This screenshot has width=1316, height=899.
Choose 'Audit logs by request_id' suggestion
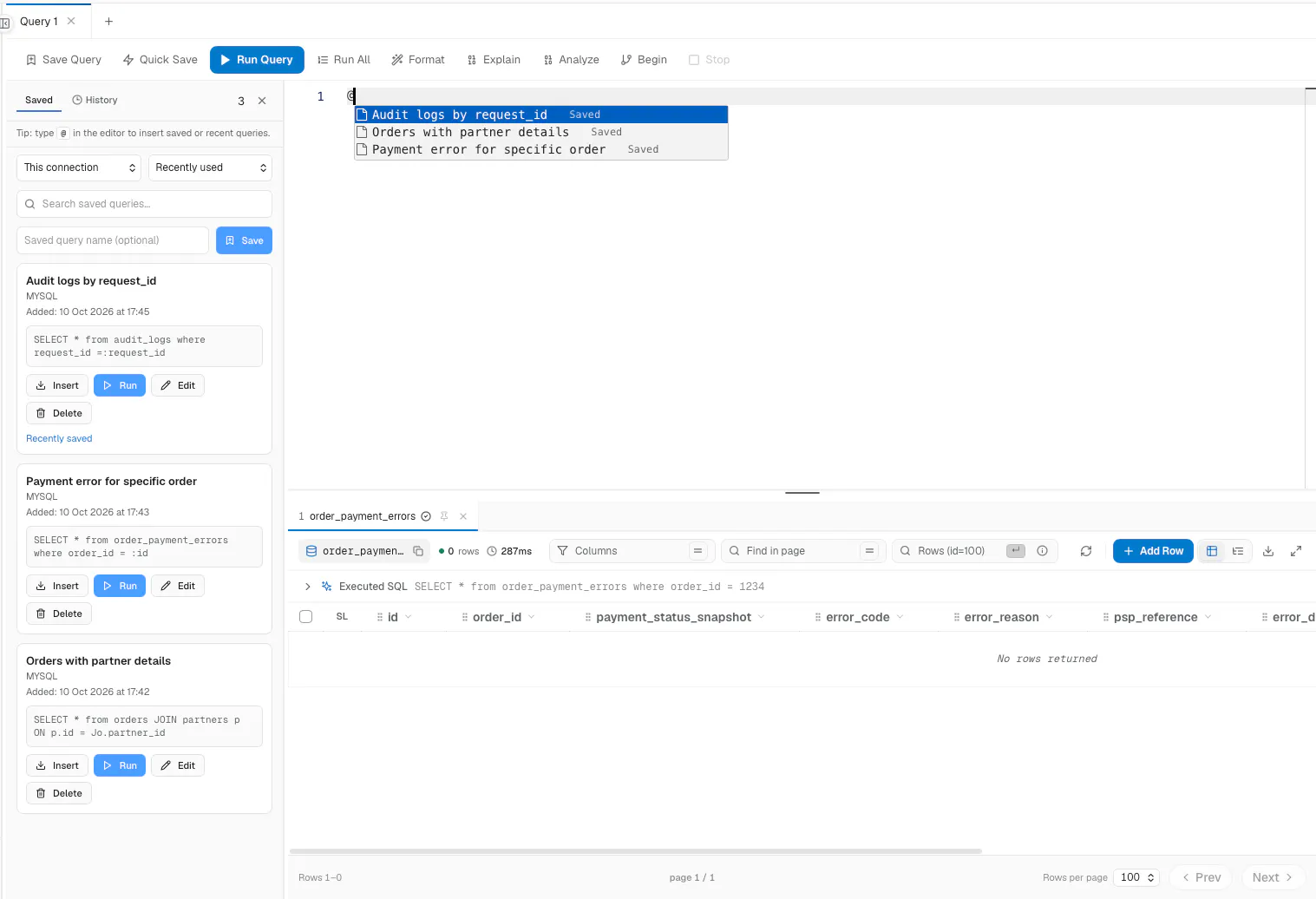[541, 115]
